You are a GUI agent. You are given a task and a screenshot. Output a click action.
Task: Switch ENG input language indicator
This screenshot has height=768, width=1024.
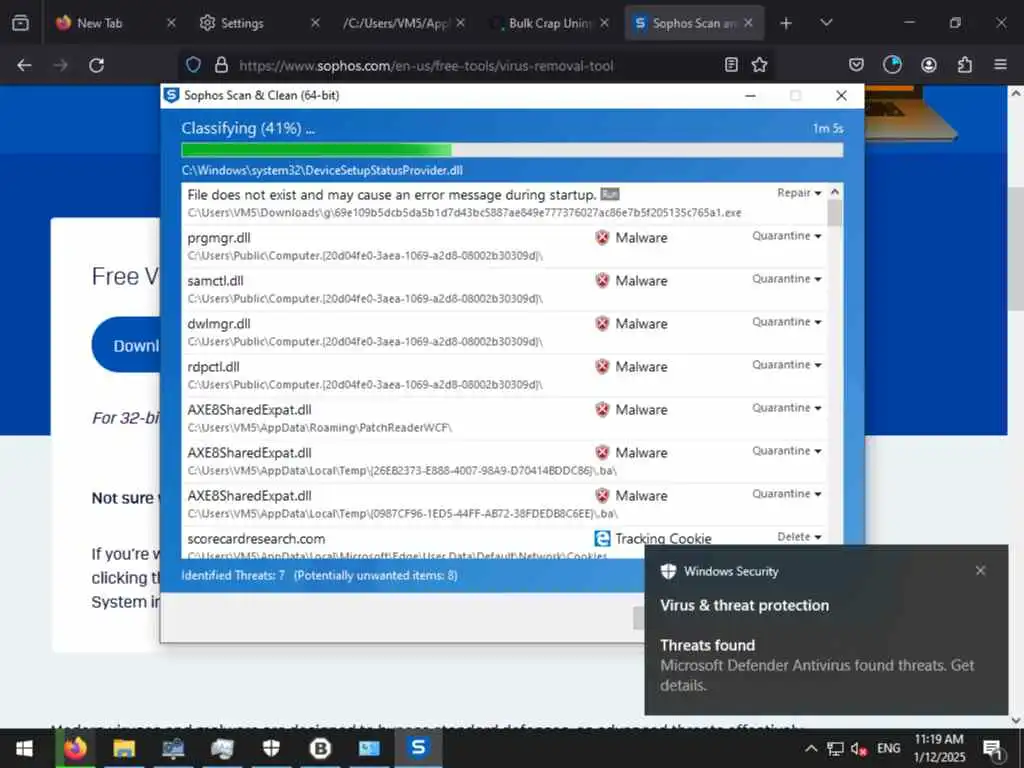888,748
